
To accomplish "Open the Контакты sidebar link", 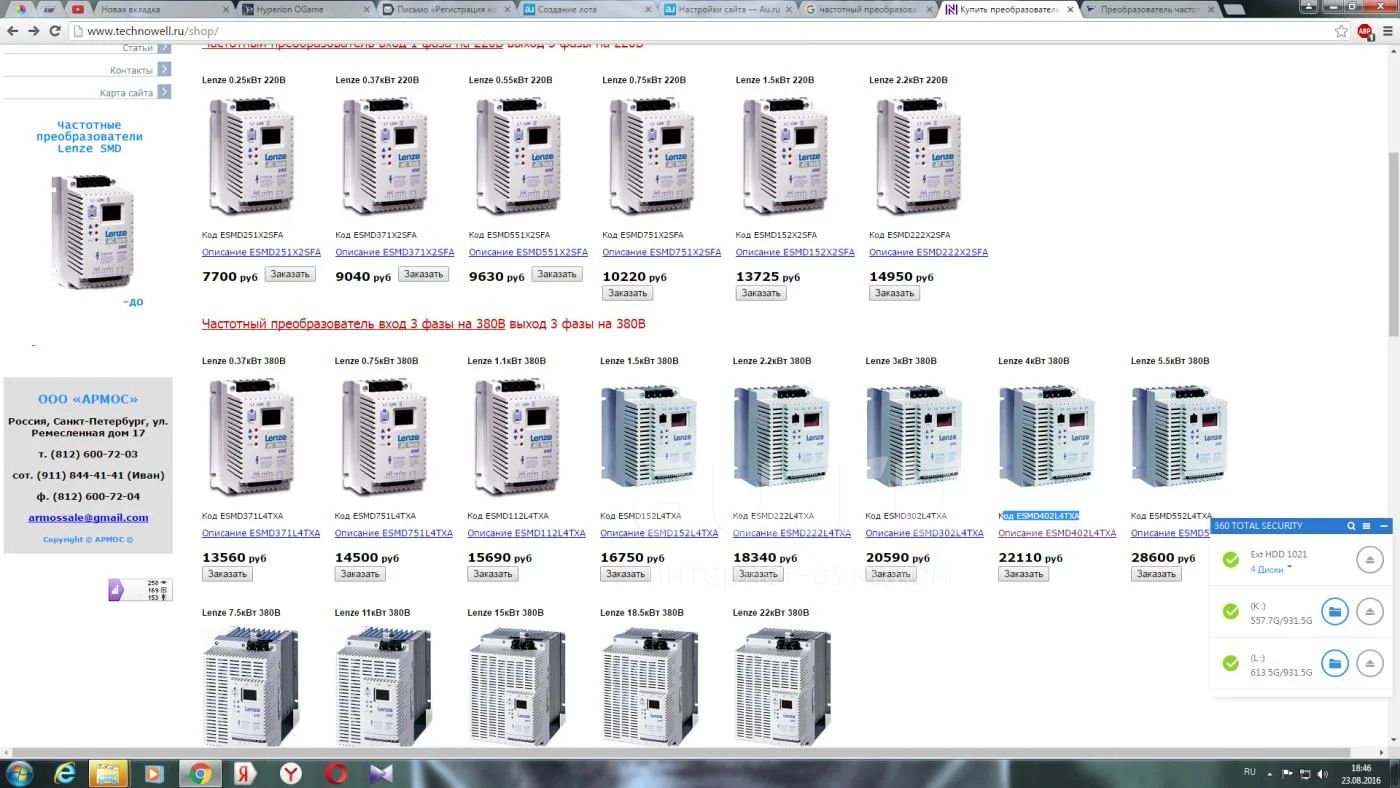I will tap(131, 71).
